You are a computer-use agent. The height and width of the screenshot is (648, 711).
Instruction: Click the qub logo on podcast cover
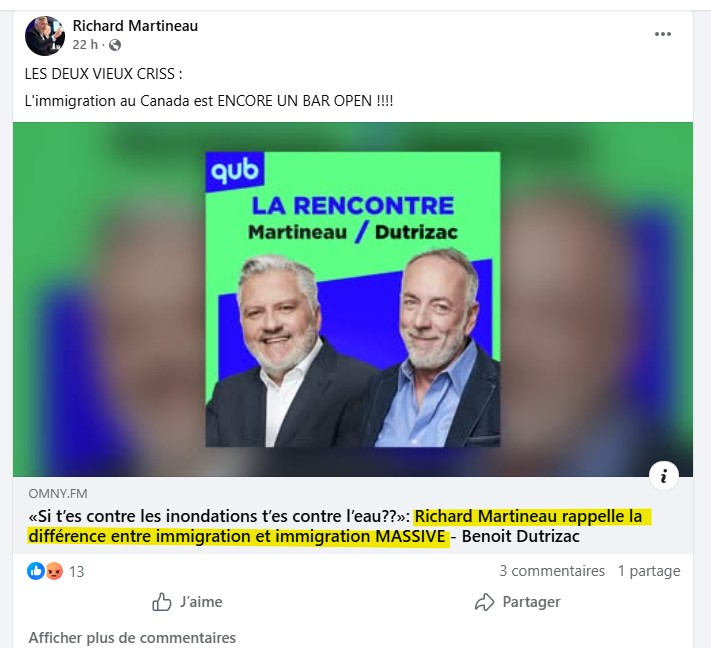234,172
